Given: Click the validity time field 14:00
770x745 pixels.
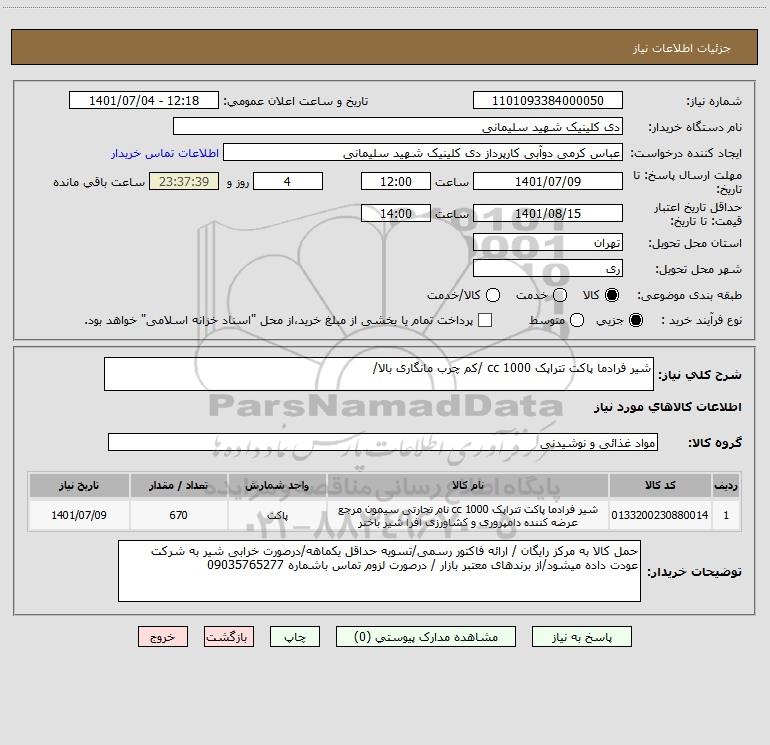Looking at the screenshot, I should (x=396, y=213).
